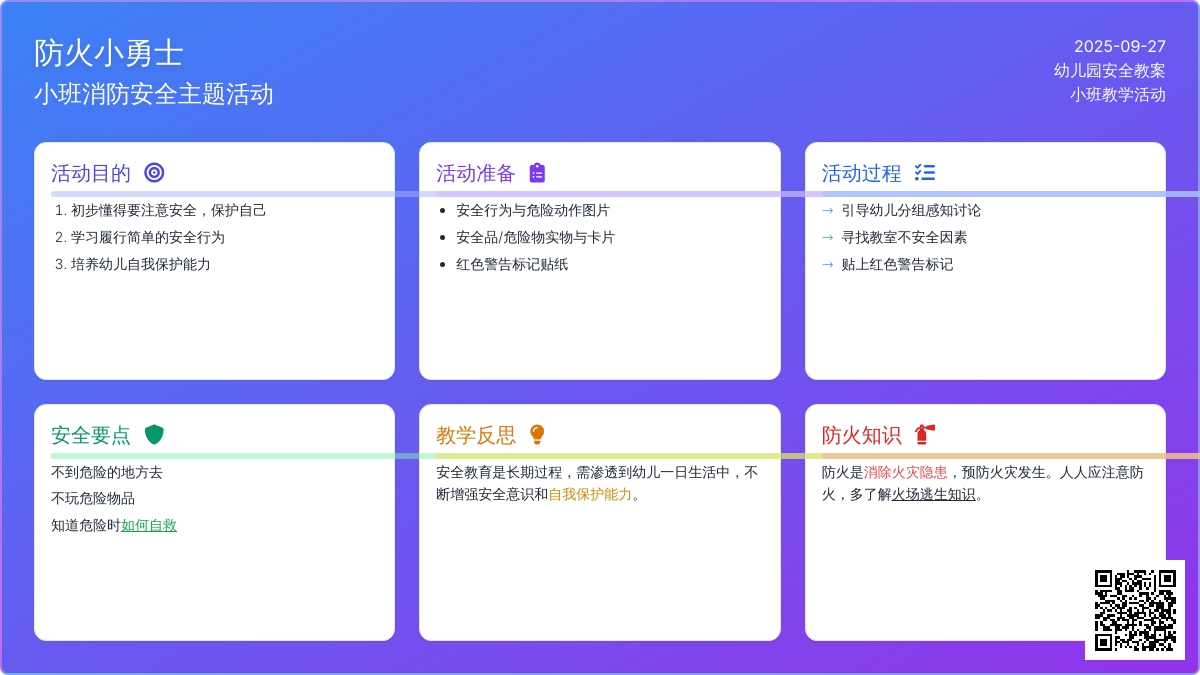Viewport: 1200px width, 675px height.
Task: Click the date 2025-09-27
Action: 1119,46
